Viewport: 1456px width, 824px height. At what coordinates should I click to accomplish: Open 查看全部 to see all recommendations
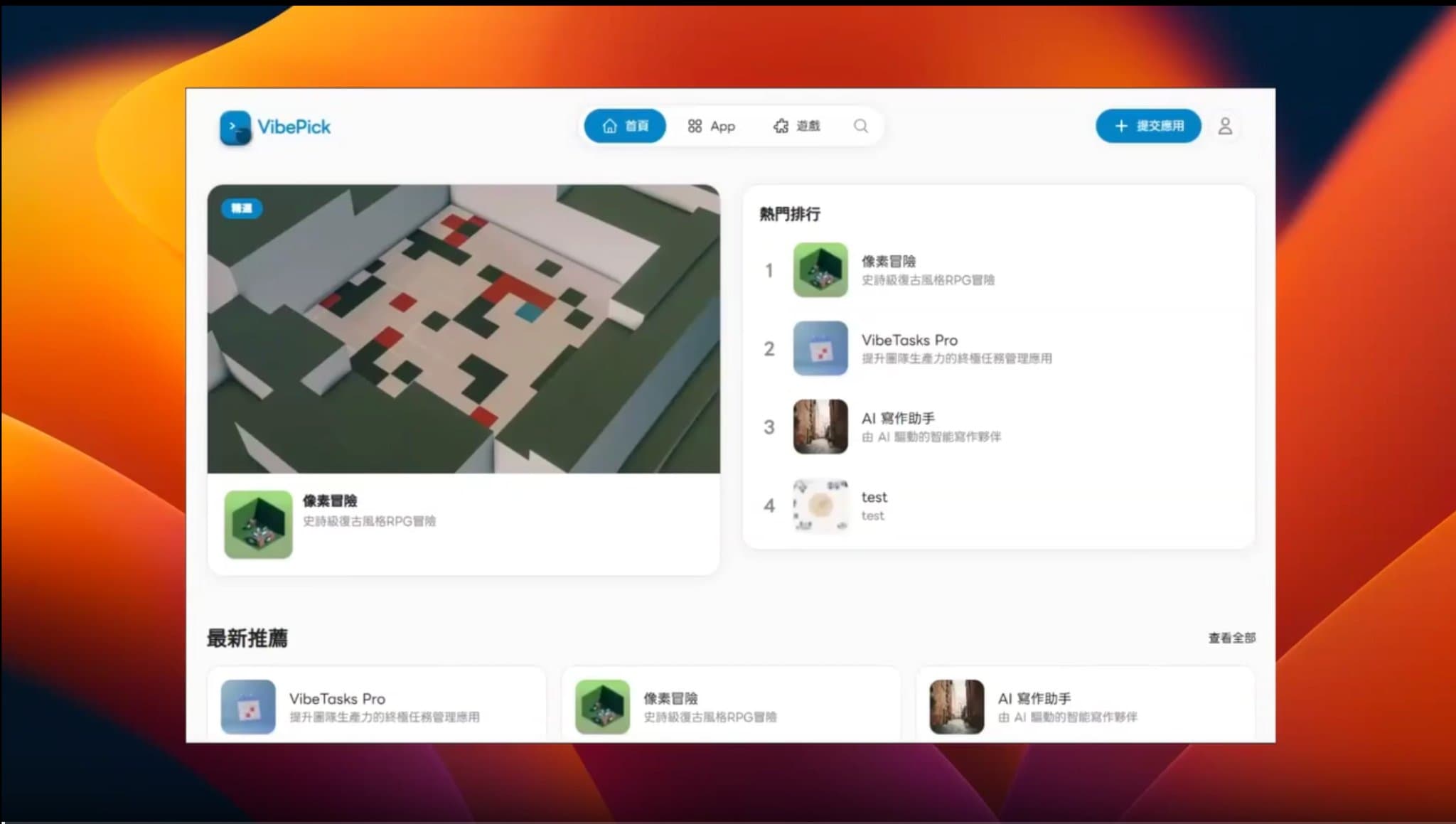(1230, 638)
